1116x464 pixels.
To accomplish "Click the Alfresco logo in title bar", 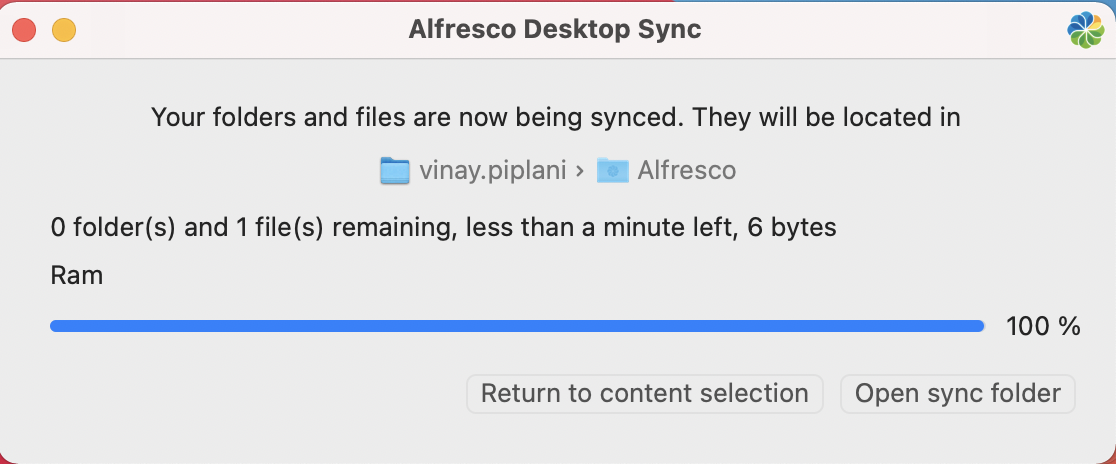I will pos(1085,30).
